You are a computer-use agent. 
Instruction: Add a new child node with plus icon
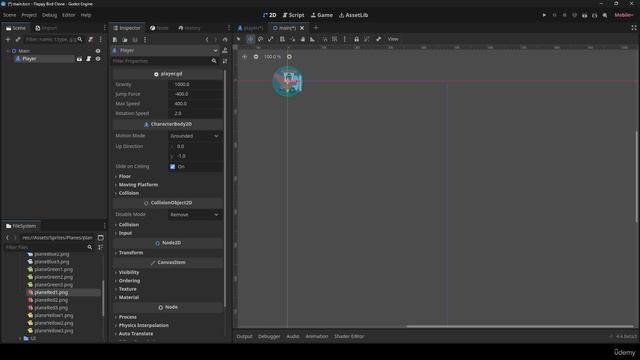click(x=8, y=40)
